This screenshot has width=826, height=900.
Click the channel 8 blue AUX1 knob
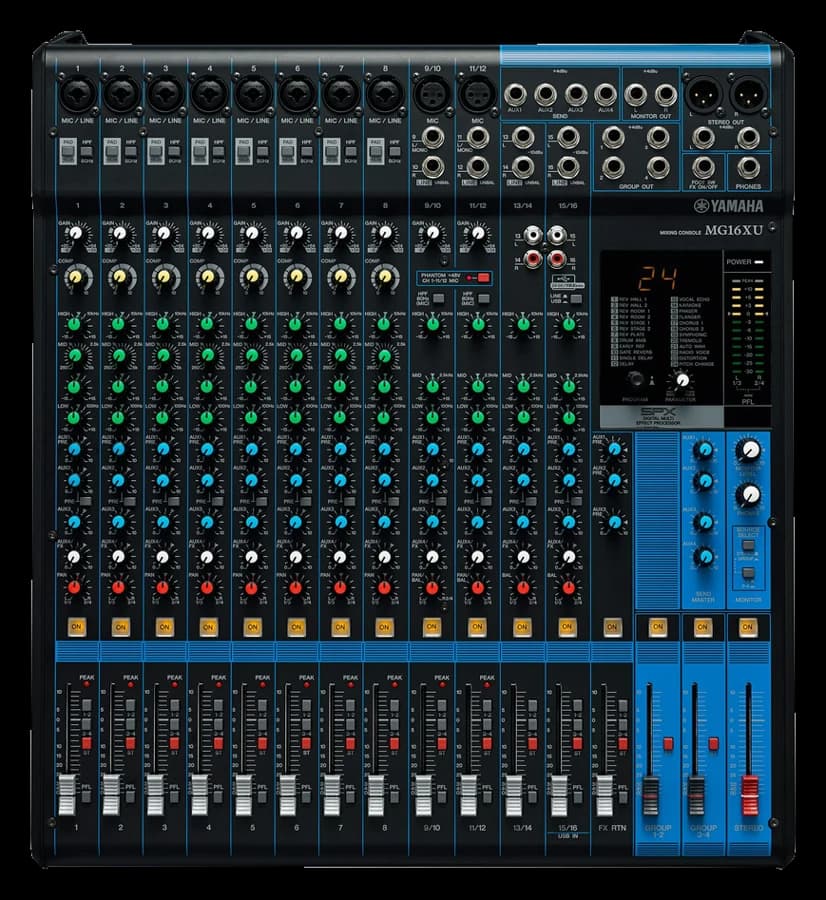[x=384, y=448]
